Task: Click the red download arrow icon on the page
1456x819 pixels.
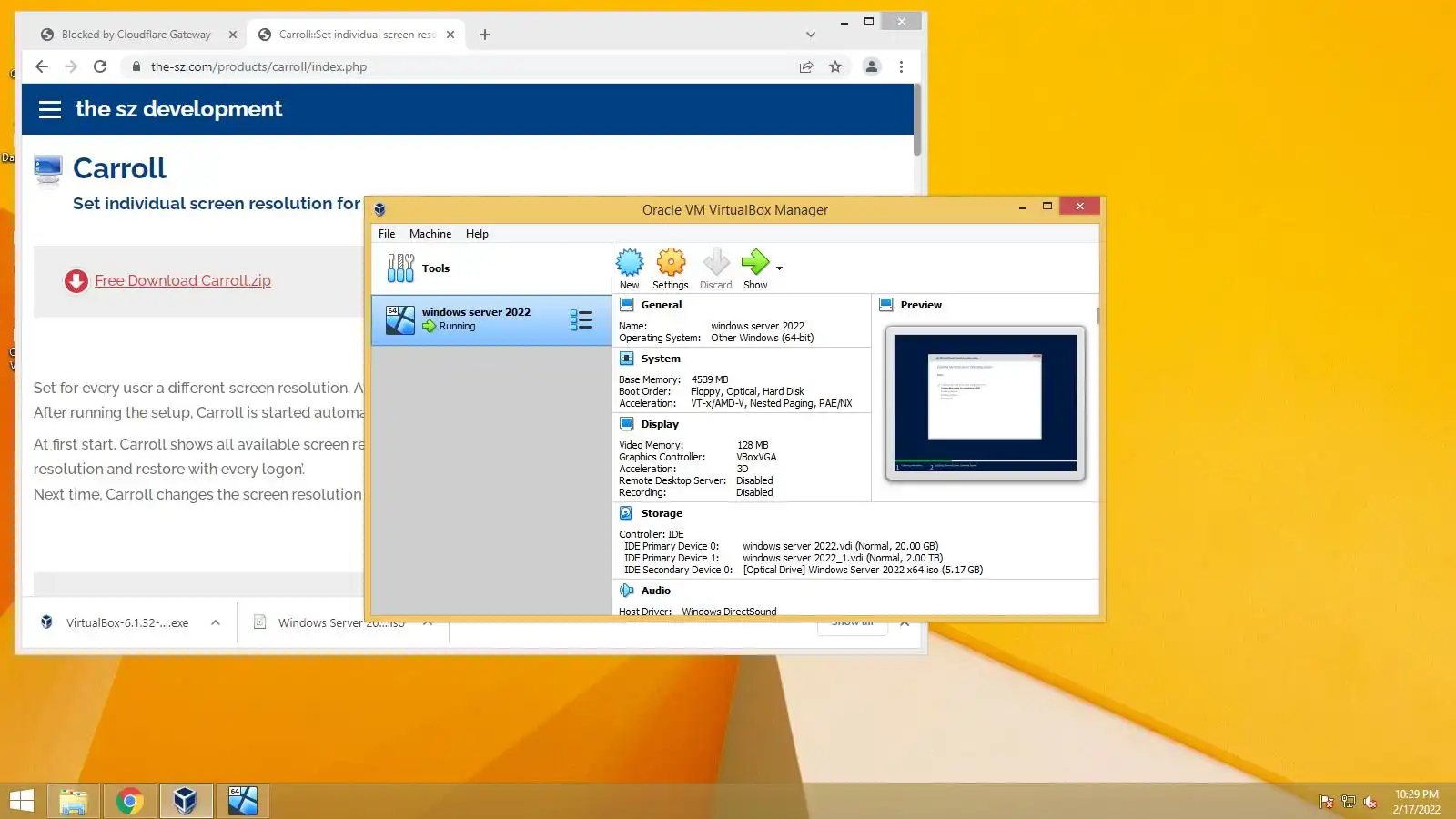Action: [x=76, y=281]
